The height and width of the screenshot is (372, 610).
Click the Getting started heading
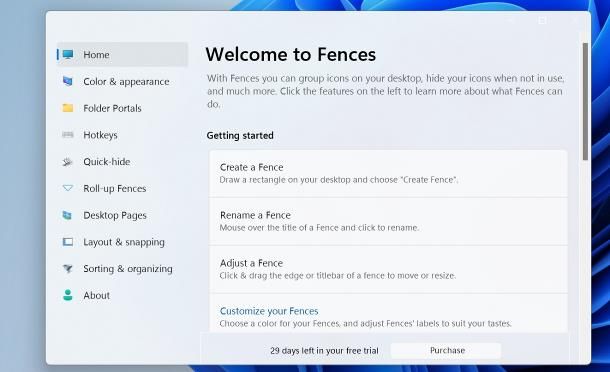(240, 135)
